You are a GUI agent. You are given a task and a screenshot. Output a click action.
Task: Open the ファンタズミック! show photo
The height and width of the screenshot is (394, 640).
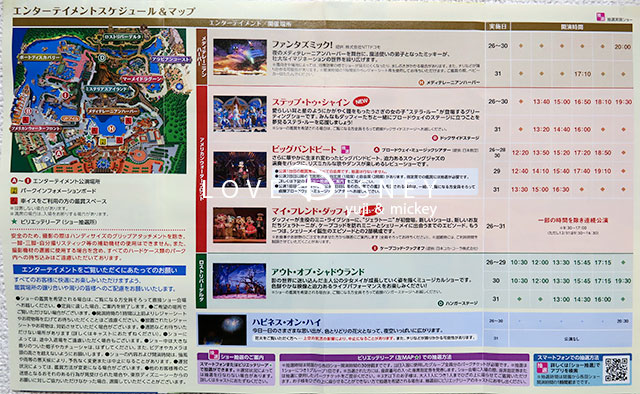[x=240, y=57]
